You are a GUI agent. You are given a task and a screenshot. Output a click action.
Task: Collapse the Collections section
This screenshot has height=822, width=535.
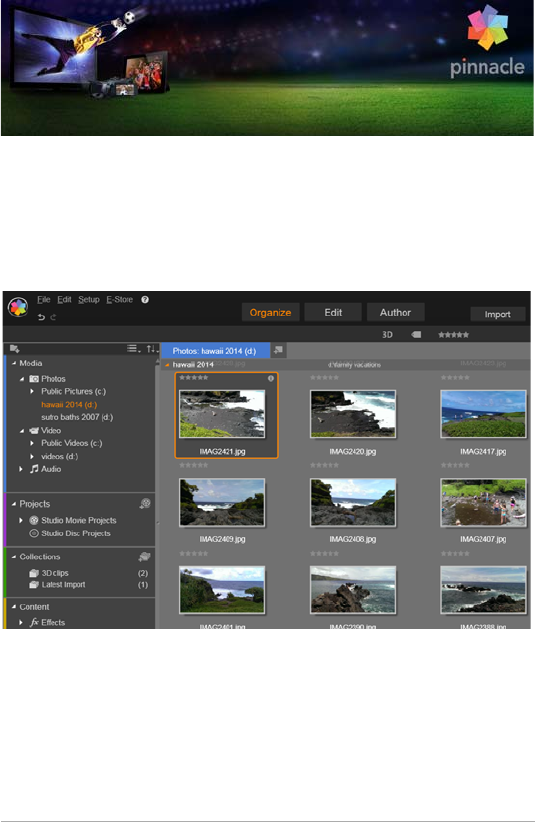(14, 557)
